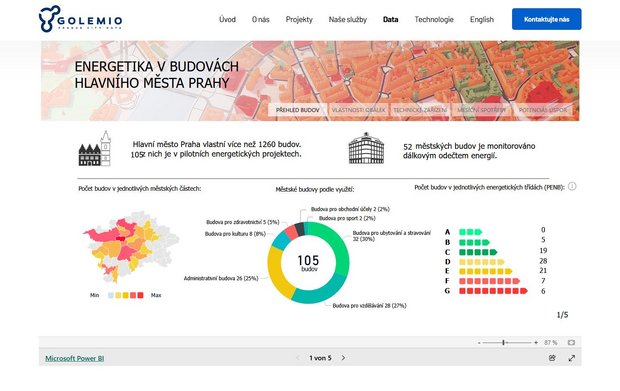Screen dimensions: 620x391
Task: Click zoom in plus button
Action: point(536,343)
